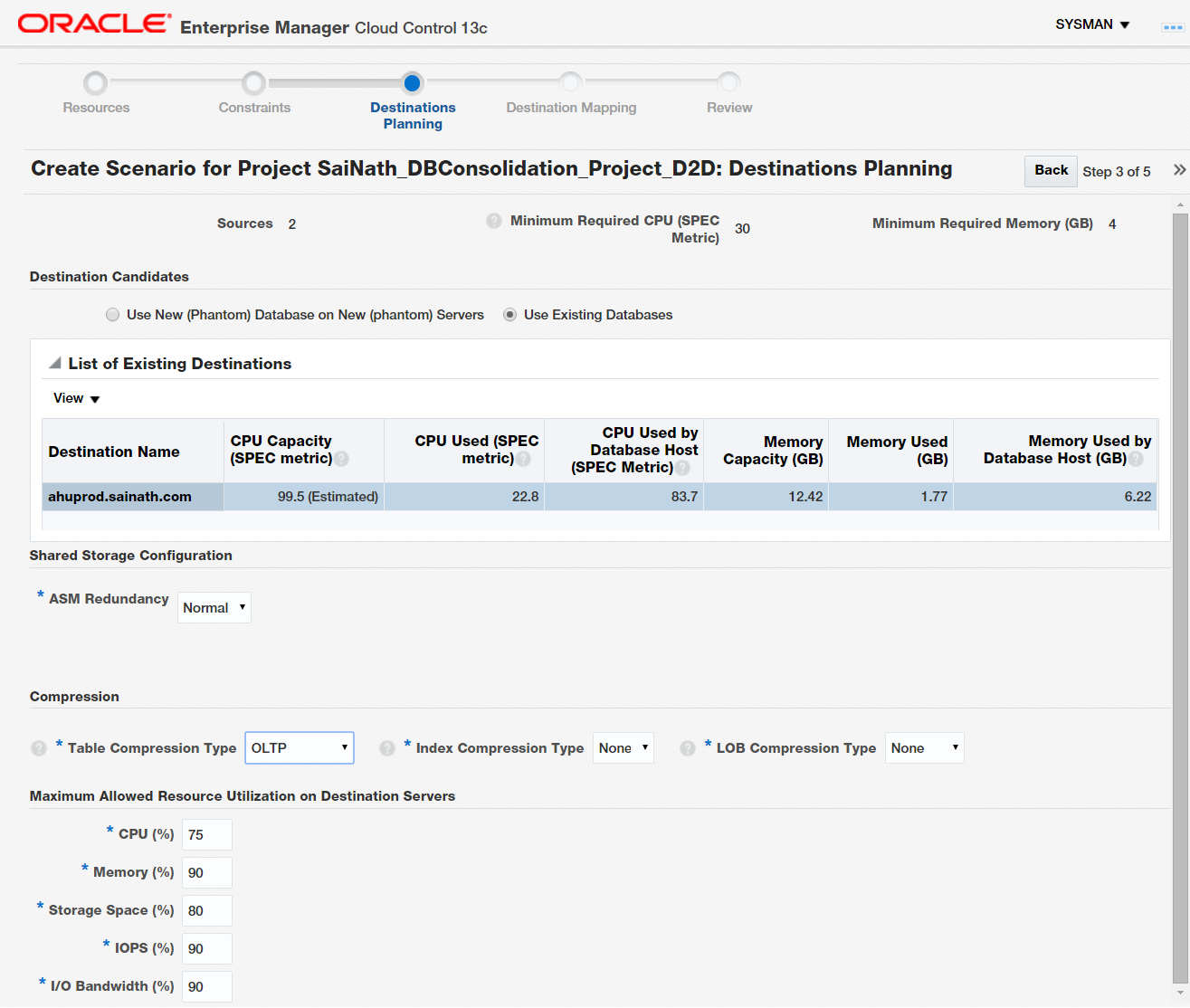Open LOB Compression Type dropdown
1190x1008 pixels.
925,748
